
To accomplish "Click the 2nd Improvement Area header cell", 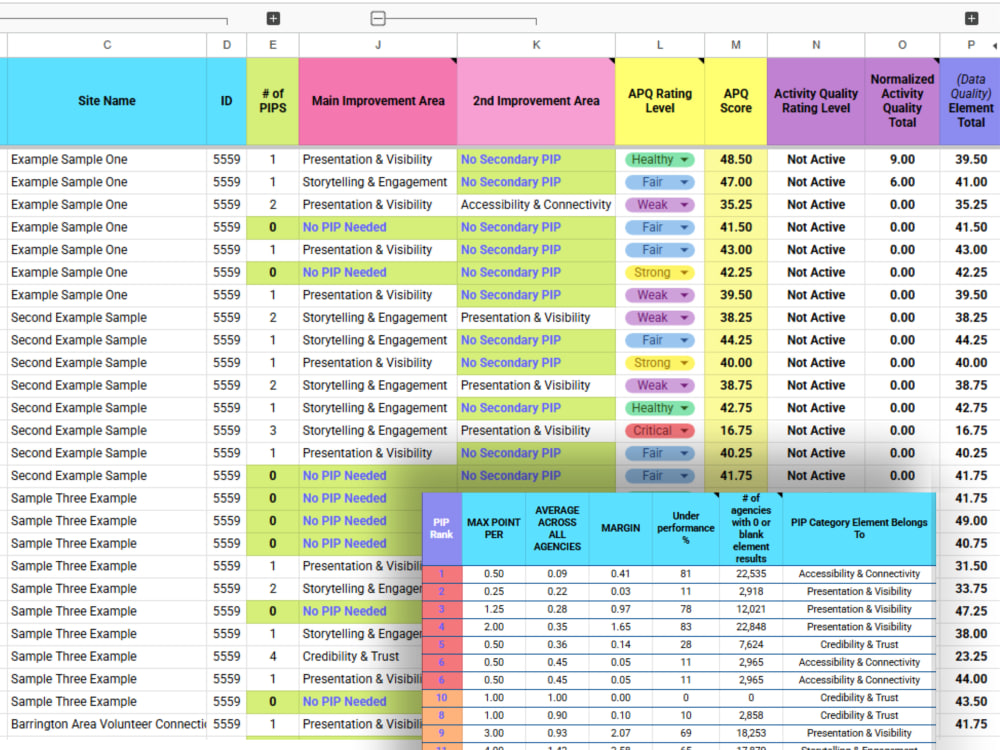I will coord(536,101).
